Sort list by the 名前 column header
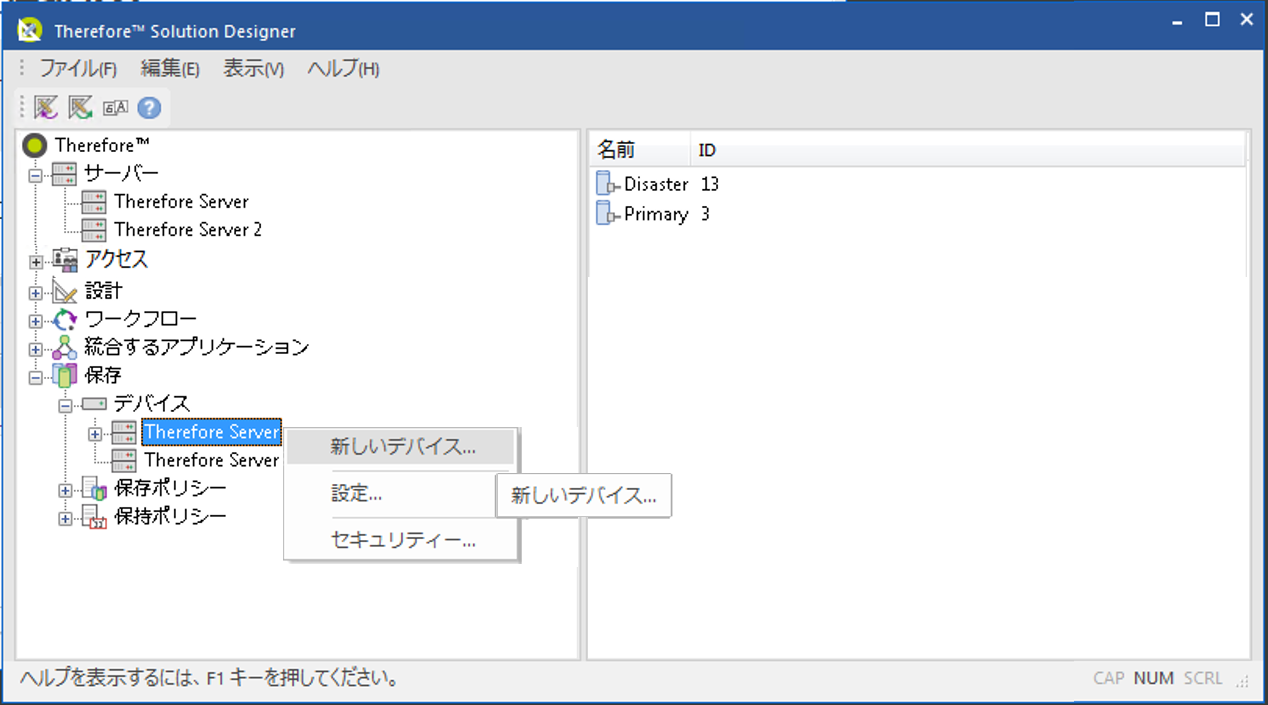The height and width of the screenshot is (705, 1268). [640, 150]
